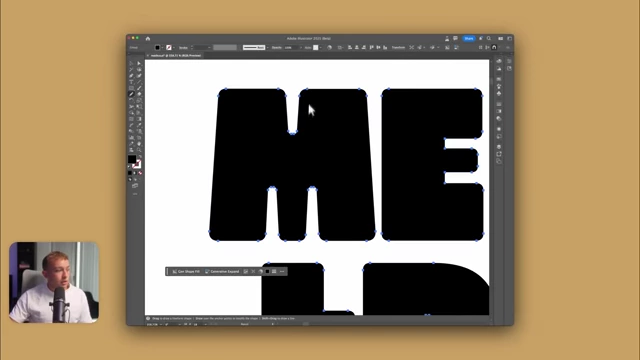
Task: Open the variable width profile dropdown
Action: (225, 47)
